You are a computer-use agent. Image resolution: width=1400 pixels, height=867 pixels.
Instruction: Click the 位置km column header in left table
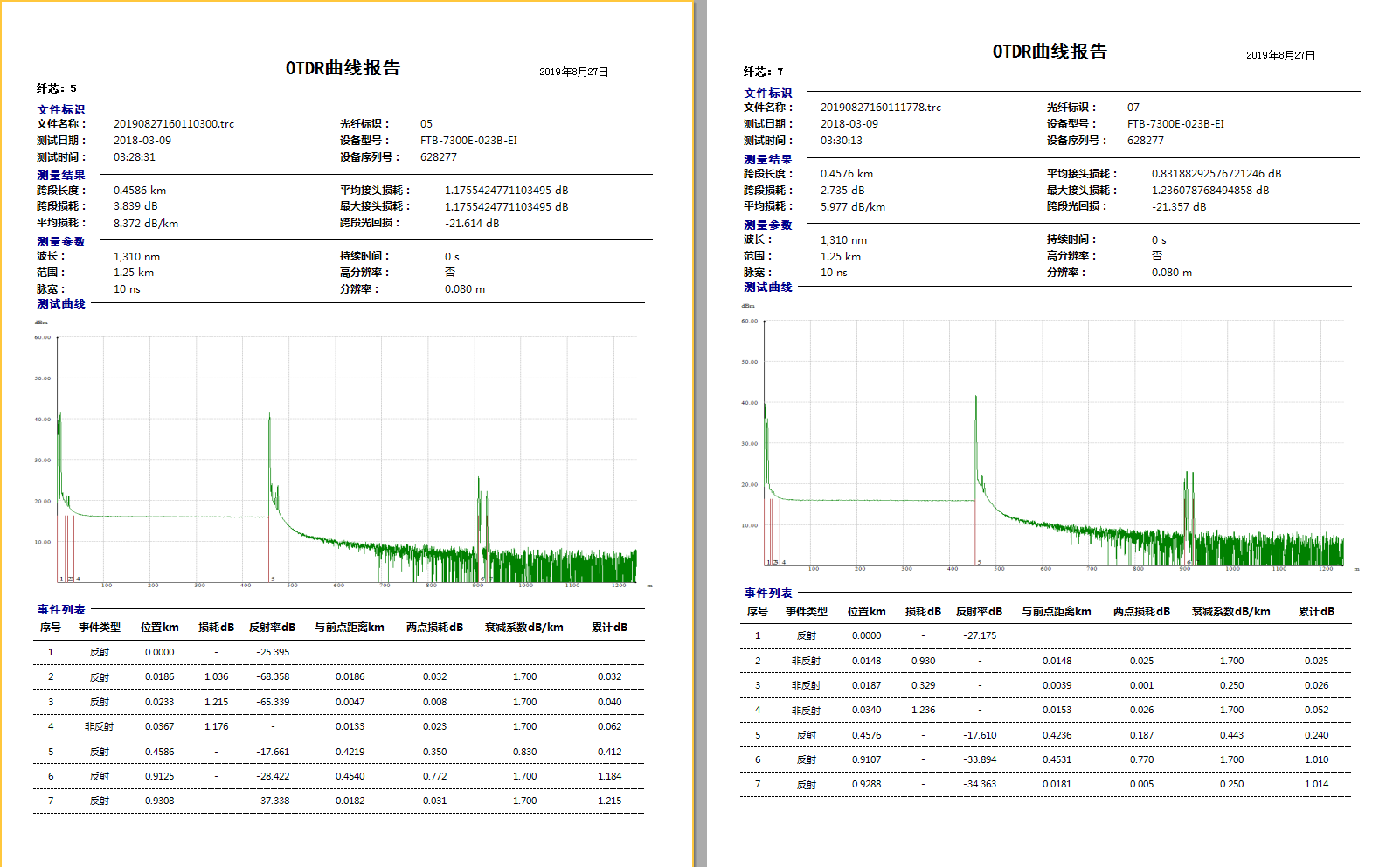160,627
